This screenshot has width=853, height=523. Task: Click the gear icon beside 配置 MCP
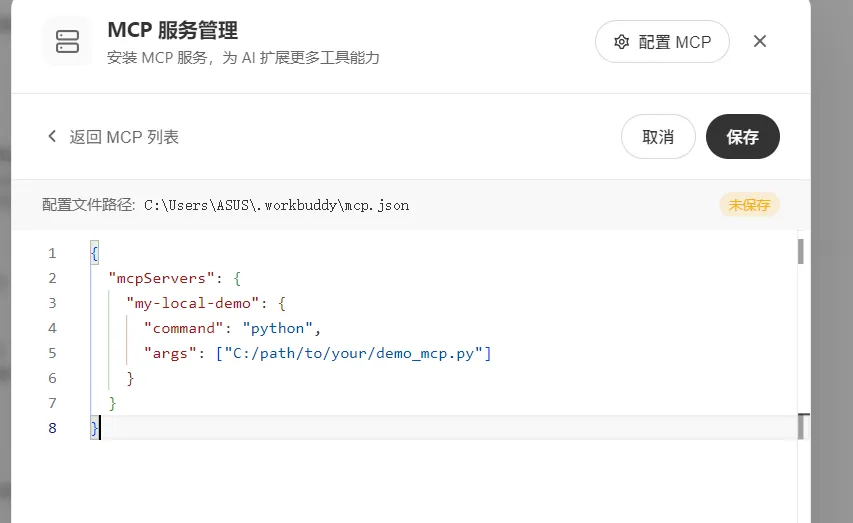tap(622, 42)
